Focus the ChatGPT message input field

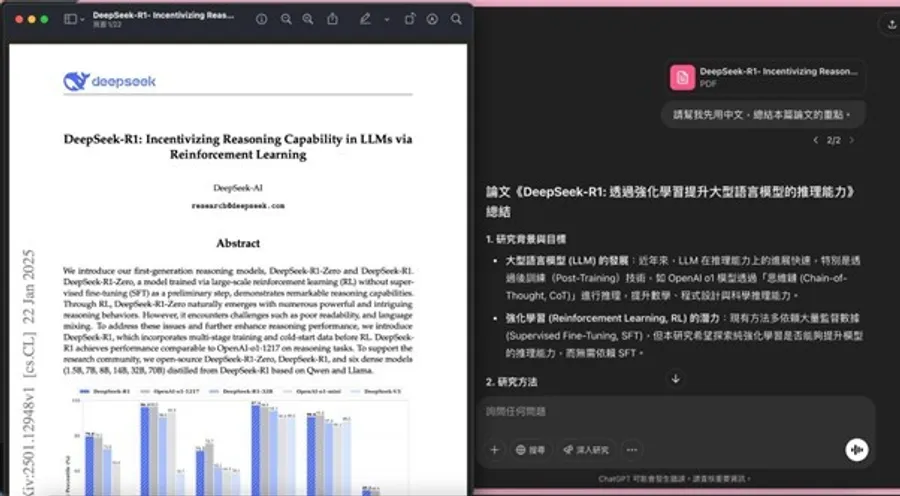coord(676,412)
